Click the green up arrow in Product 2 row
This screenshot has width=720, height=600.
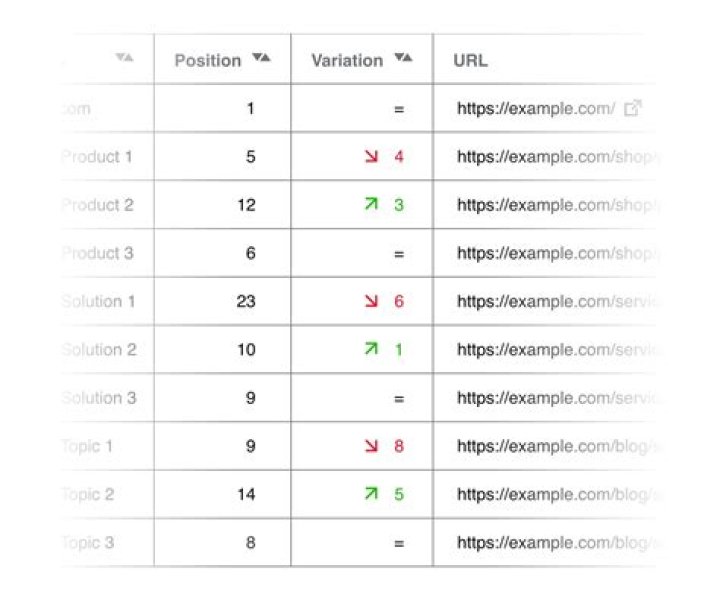click(x=371, y=205)
